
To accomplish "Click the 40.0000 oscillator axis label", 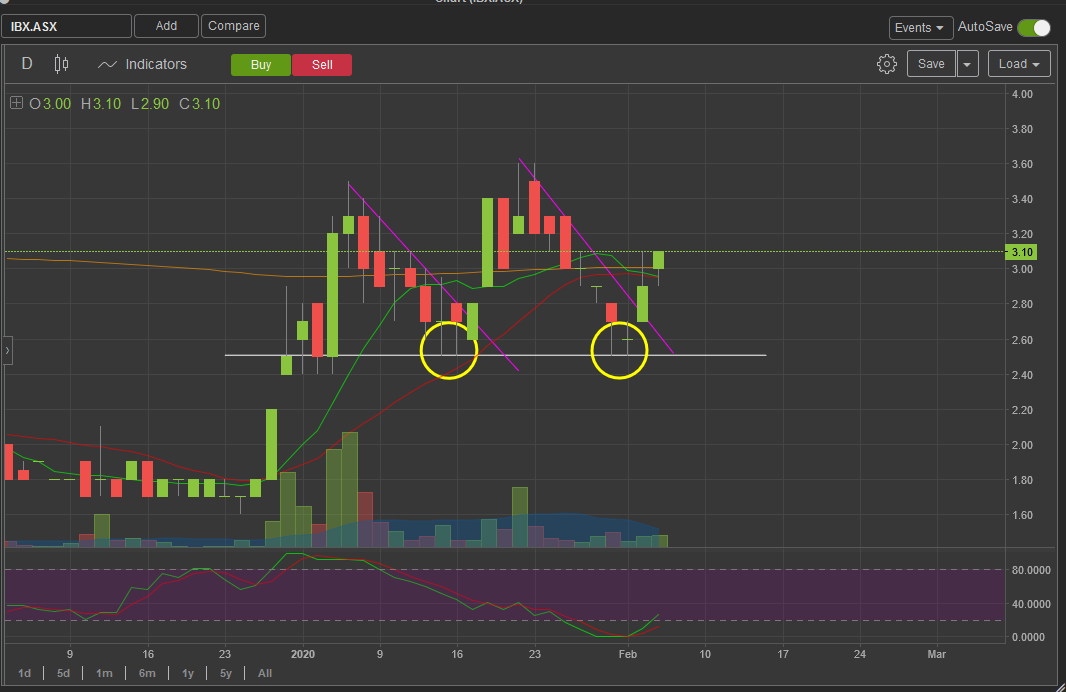I will pos(1031,604).
